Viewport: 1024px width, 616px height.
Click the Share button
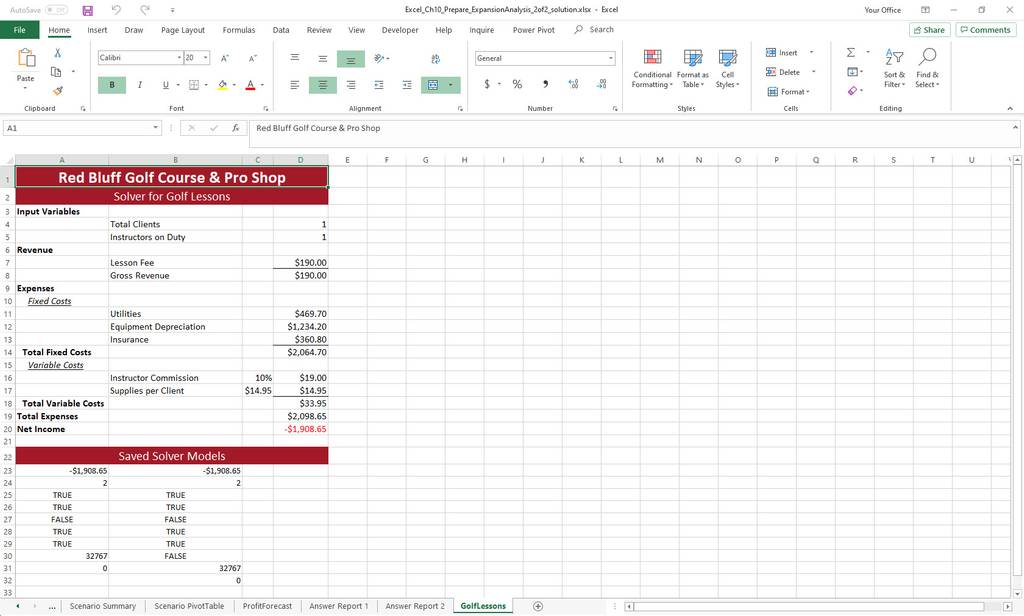pyautogui.click(x=929, y=30)
